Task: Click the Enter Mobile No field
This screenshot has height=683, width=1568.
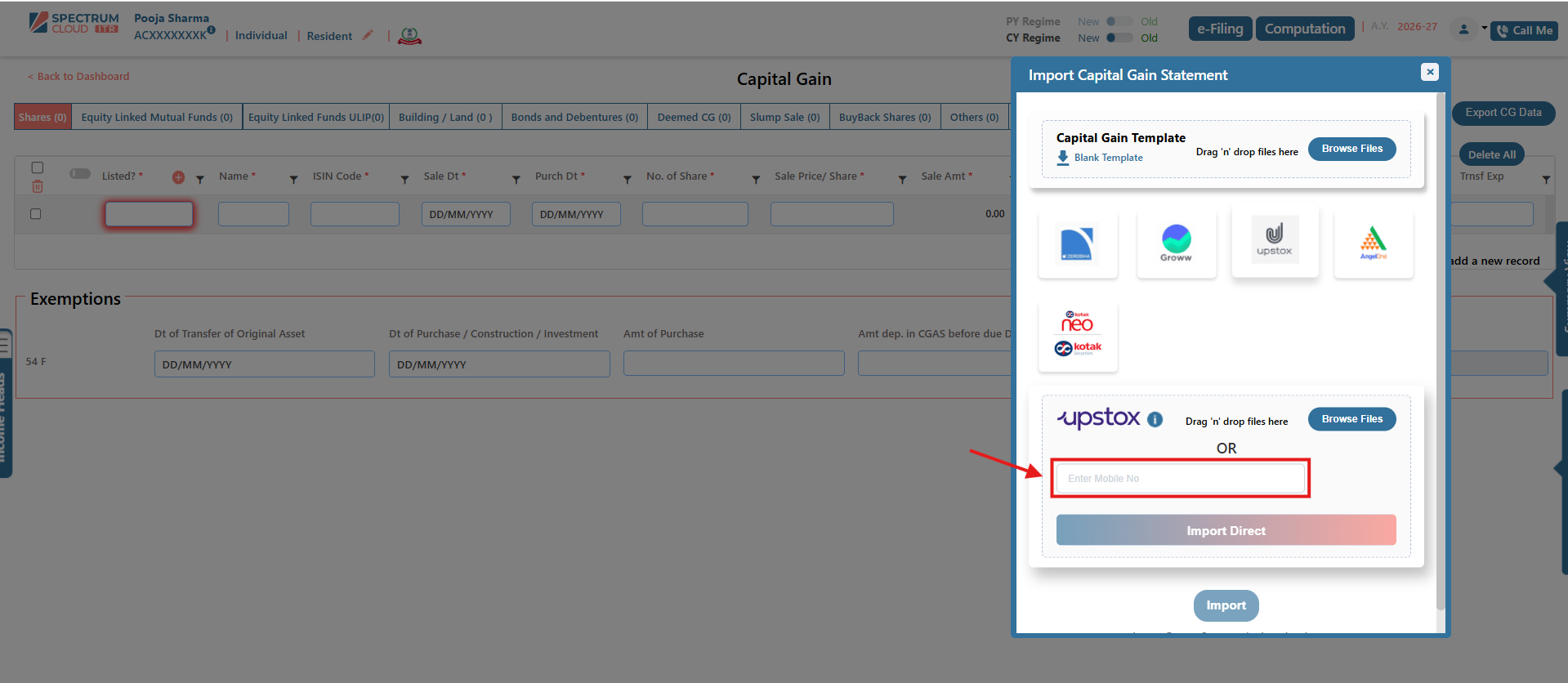Action: 1180,479
